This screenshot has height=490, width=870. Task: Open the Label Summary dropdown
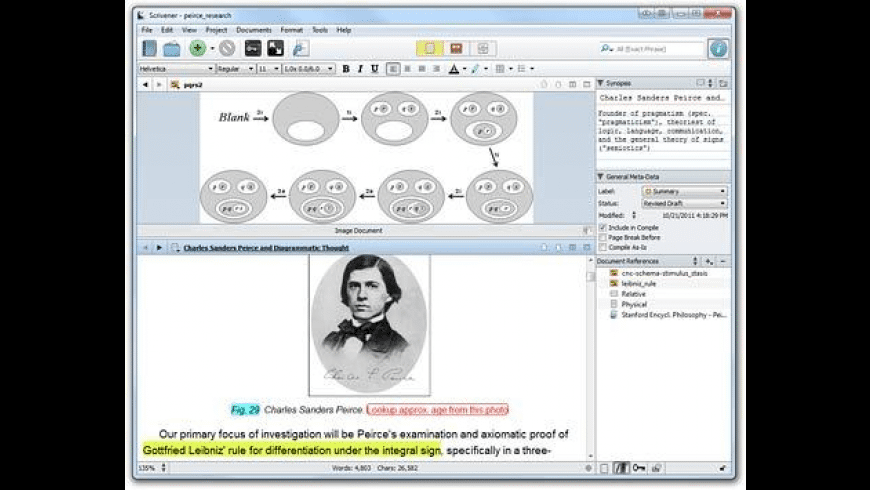(x=685, y=191)
